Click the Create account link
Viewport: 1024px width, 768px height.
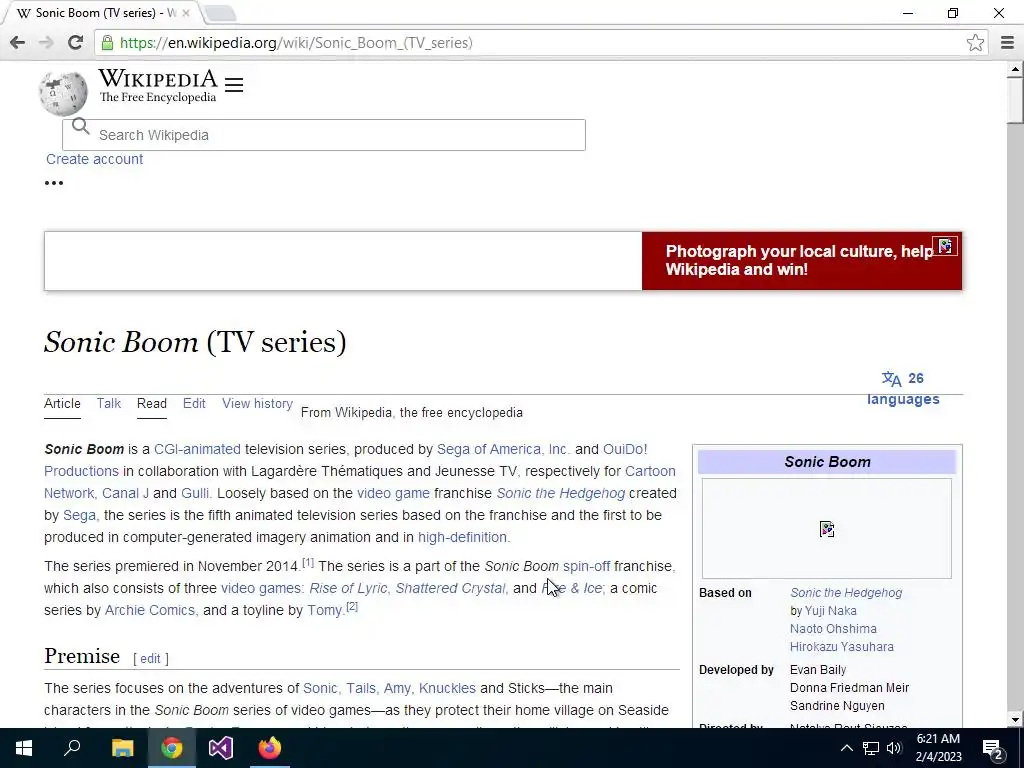95,159
